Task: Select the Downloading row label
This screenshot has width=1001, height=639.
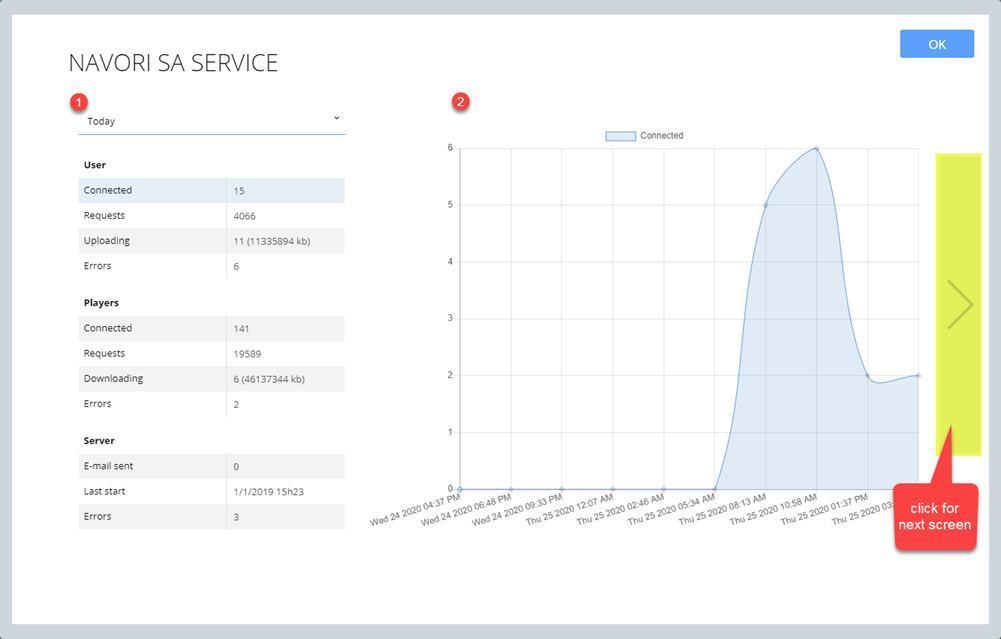Action: [113, 379]
